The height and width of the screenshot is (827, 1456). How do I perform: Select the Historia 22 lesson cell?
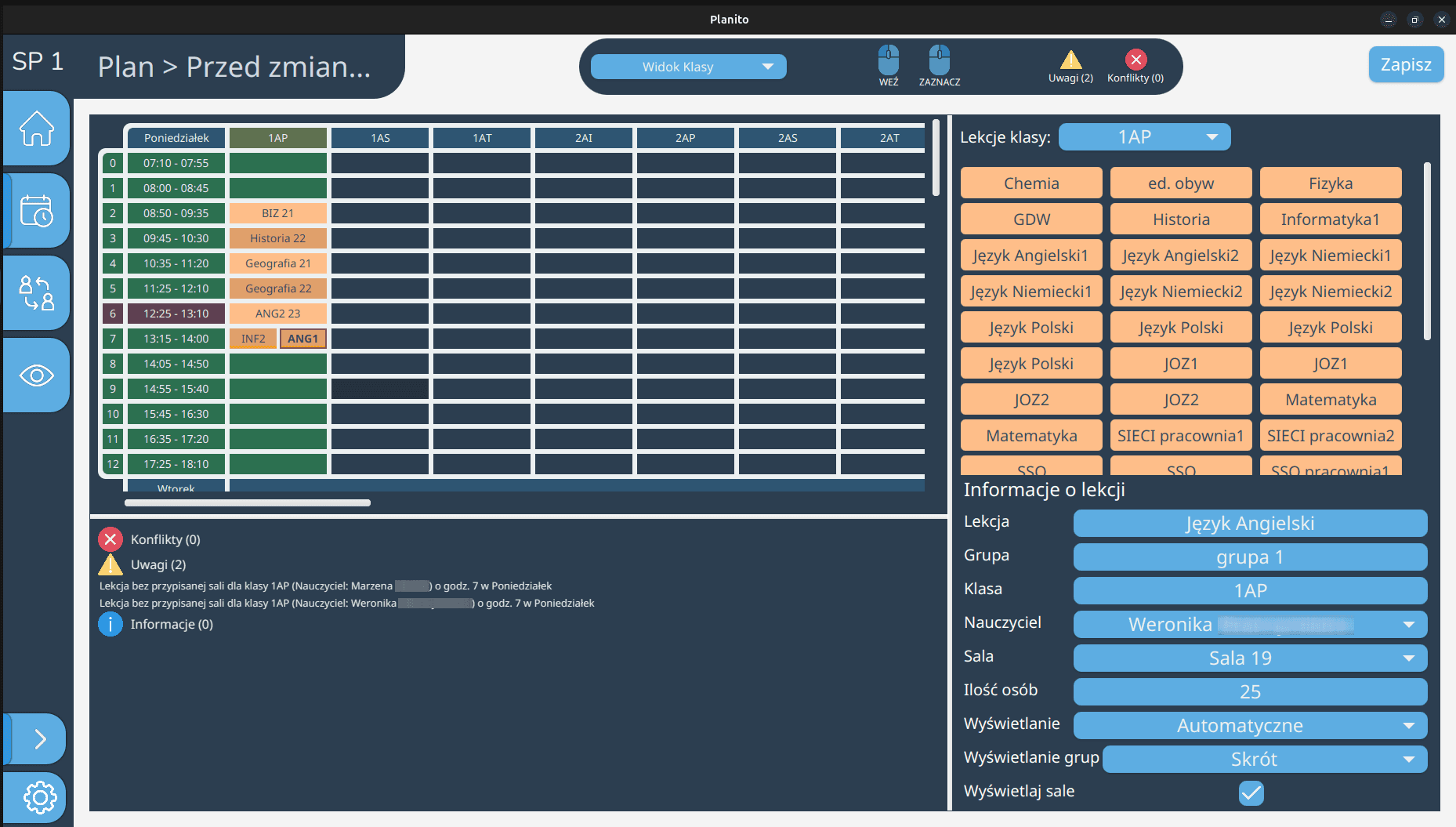click(278, 238)
